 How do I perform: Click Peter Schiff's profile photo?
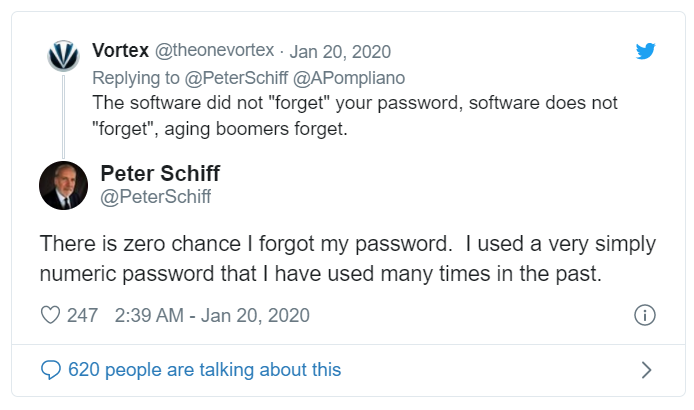[63, 185]
